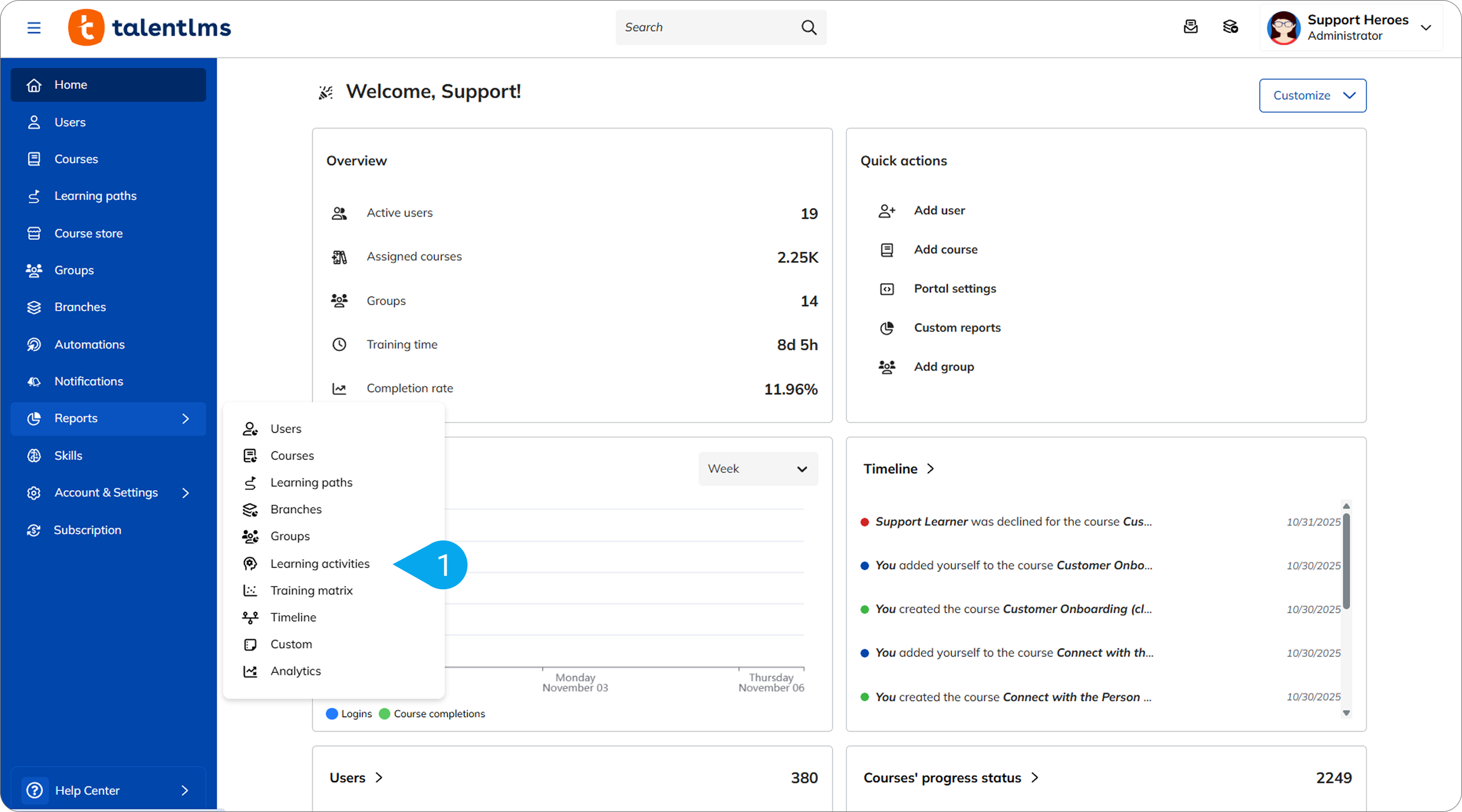The image size is (1462, 812).
Task: Open the Skills sidebar item
Action: coord(68,455)
